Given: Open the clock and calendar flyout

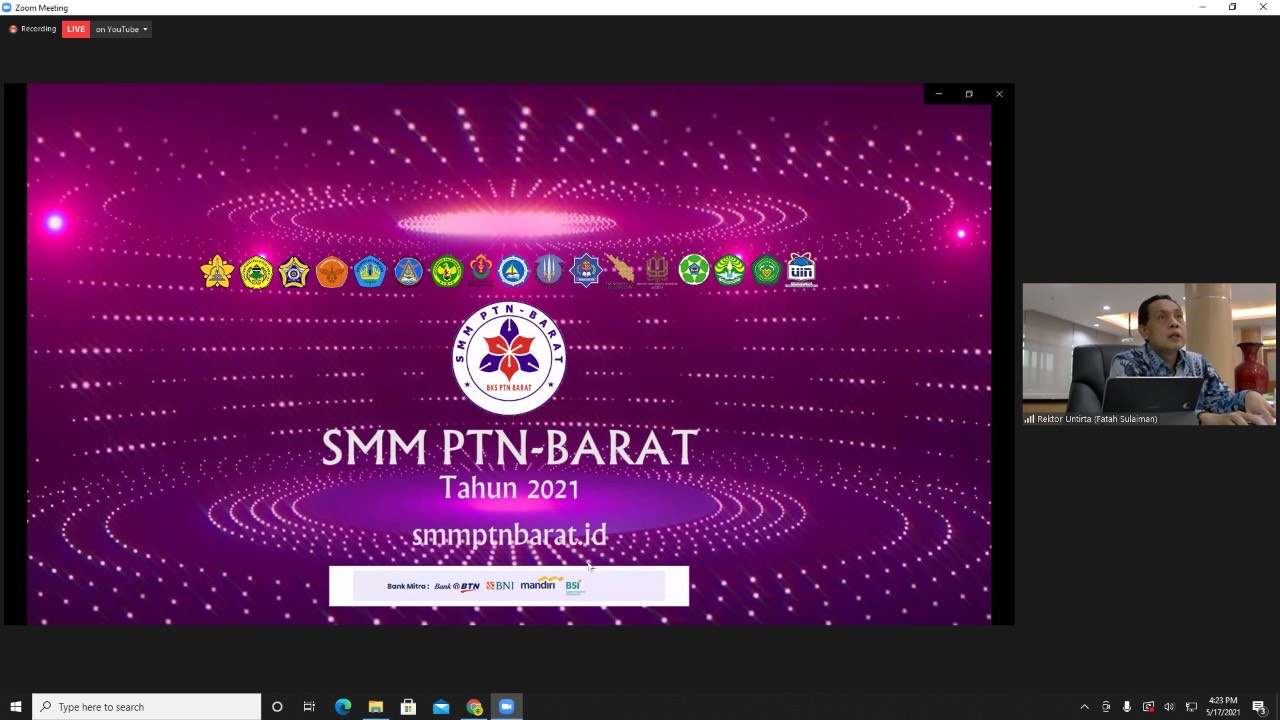Looking at the screenshot, I should pos(1223,707).
